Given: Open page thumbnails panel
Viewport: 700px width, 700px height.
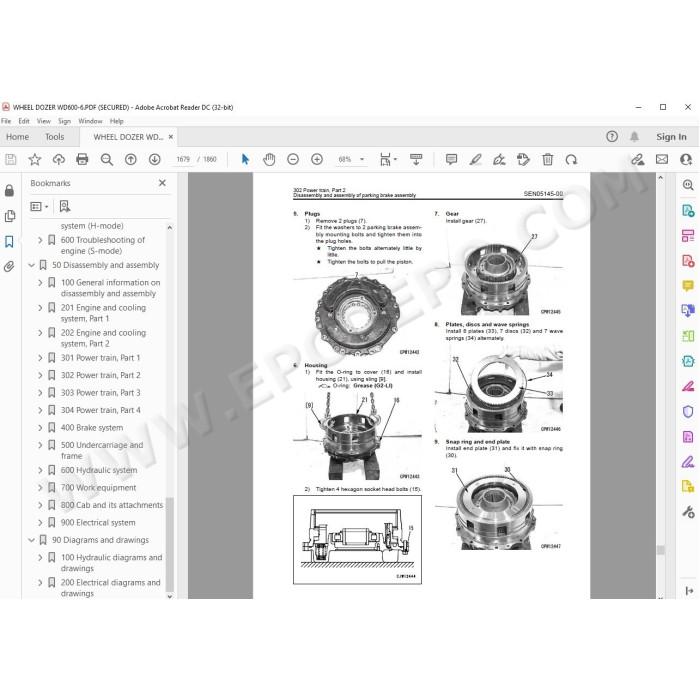Looking at the screenshot, I should coord(9,217).
